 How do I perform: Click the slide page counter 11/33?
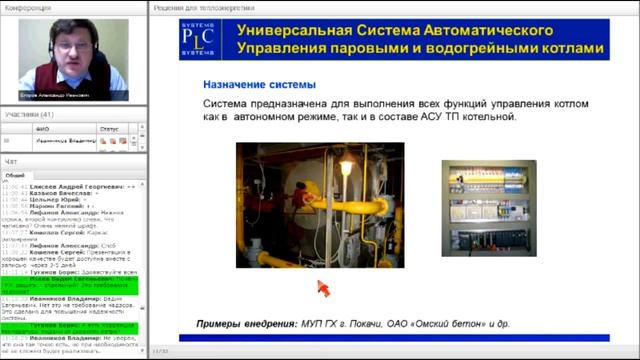tap(160, 351)
